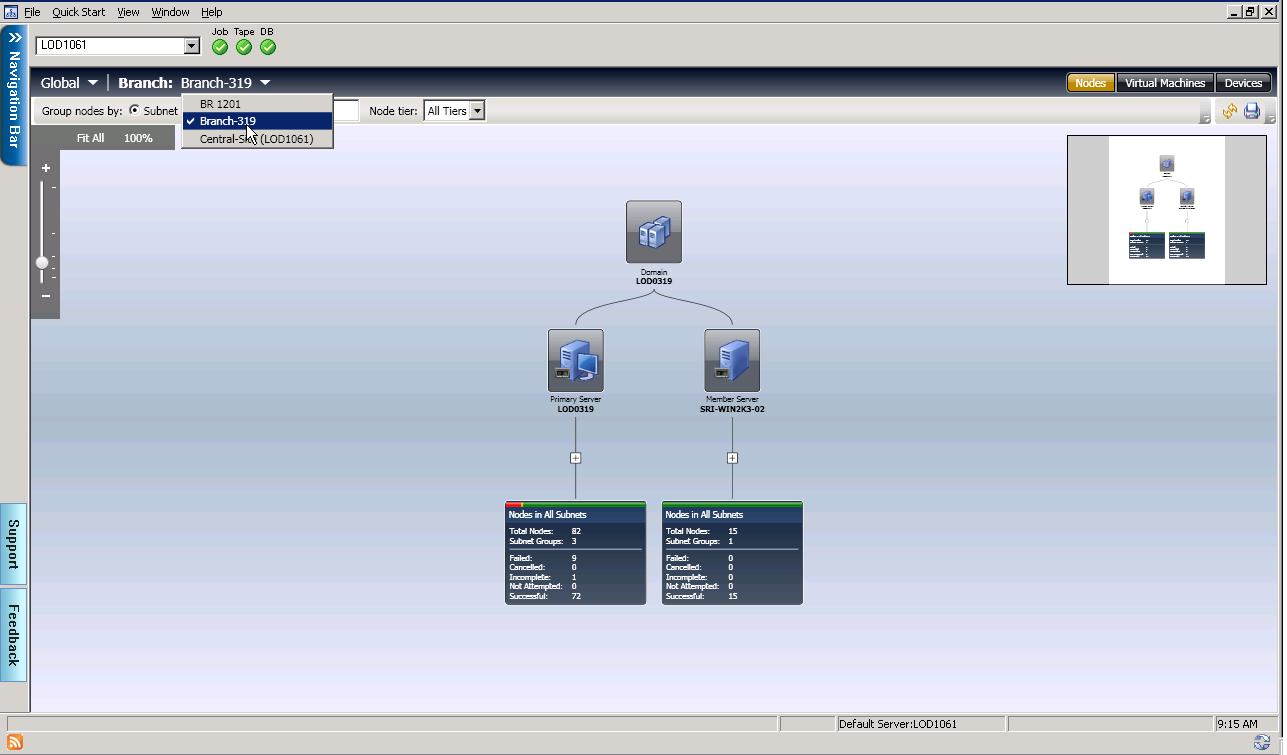Switch to the Nodes view tab
Image resolution: width=1287 pixels, height=755 pixels.
[x=1090, y=83]
